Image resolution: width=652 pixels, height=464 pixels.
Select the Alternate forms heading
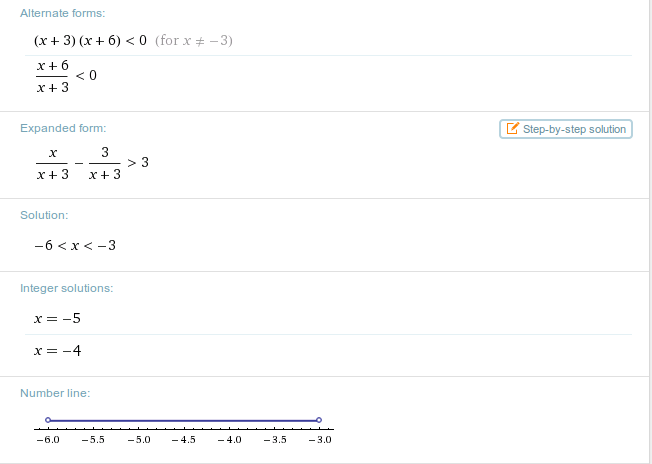point(62,13)
